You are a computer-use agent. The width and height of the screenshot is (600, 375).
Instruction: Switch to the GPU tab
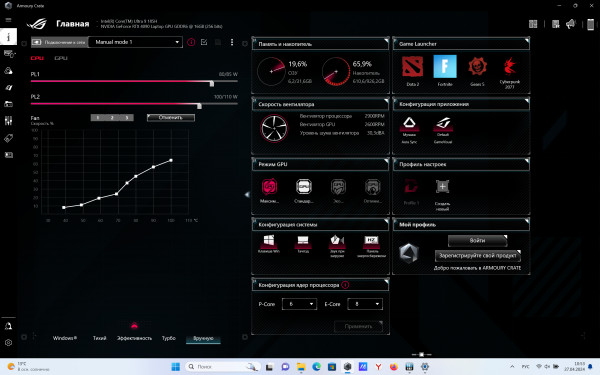click(61, 58)
